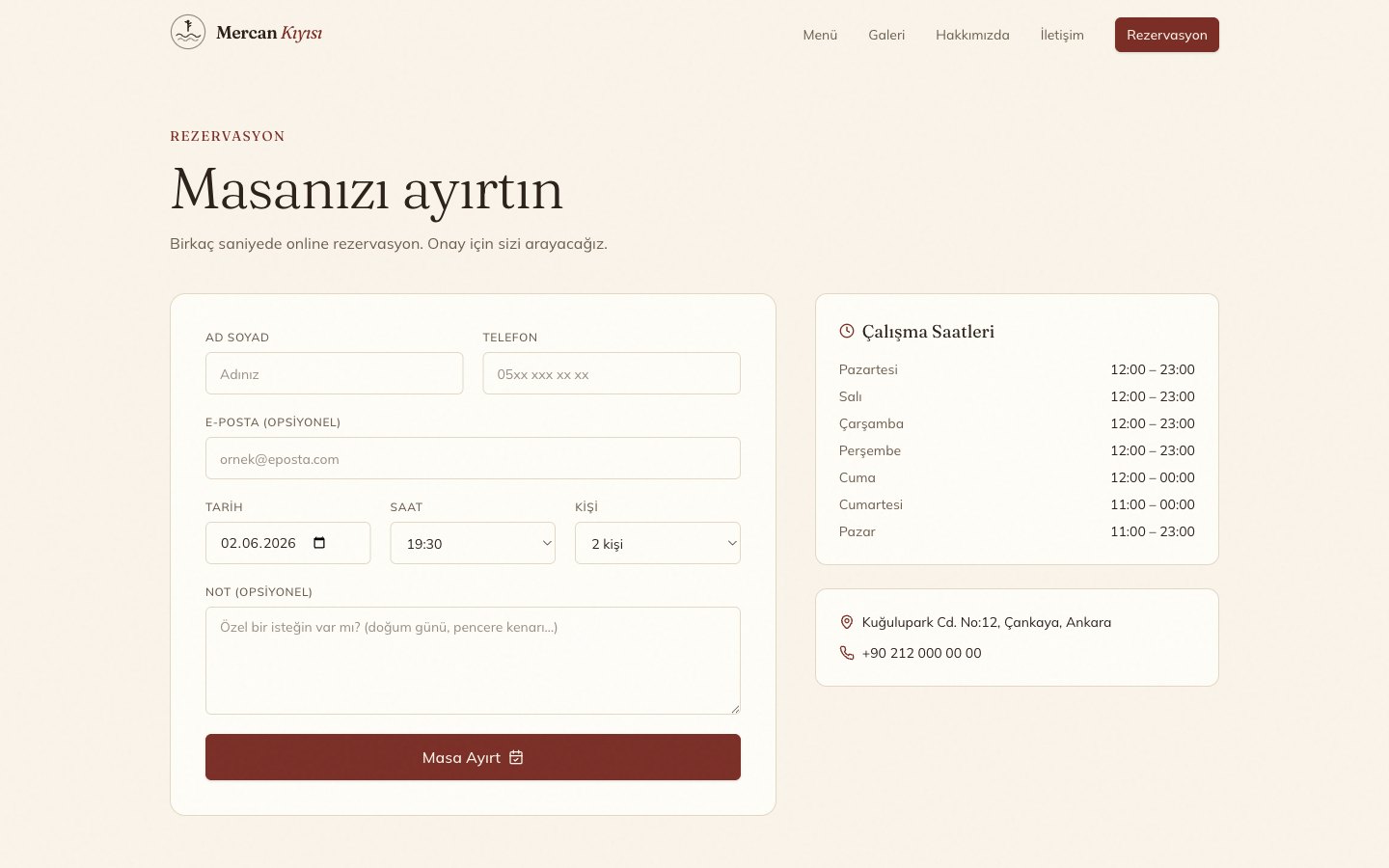Image resolution: width=1389 pixels, height=868 pixels.
Task: Click the map pin icon by address
Action: pyautogui.click(x=847, y=622)
